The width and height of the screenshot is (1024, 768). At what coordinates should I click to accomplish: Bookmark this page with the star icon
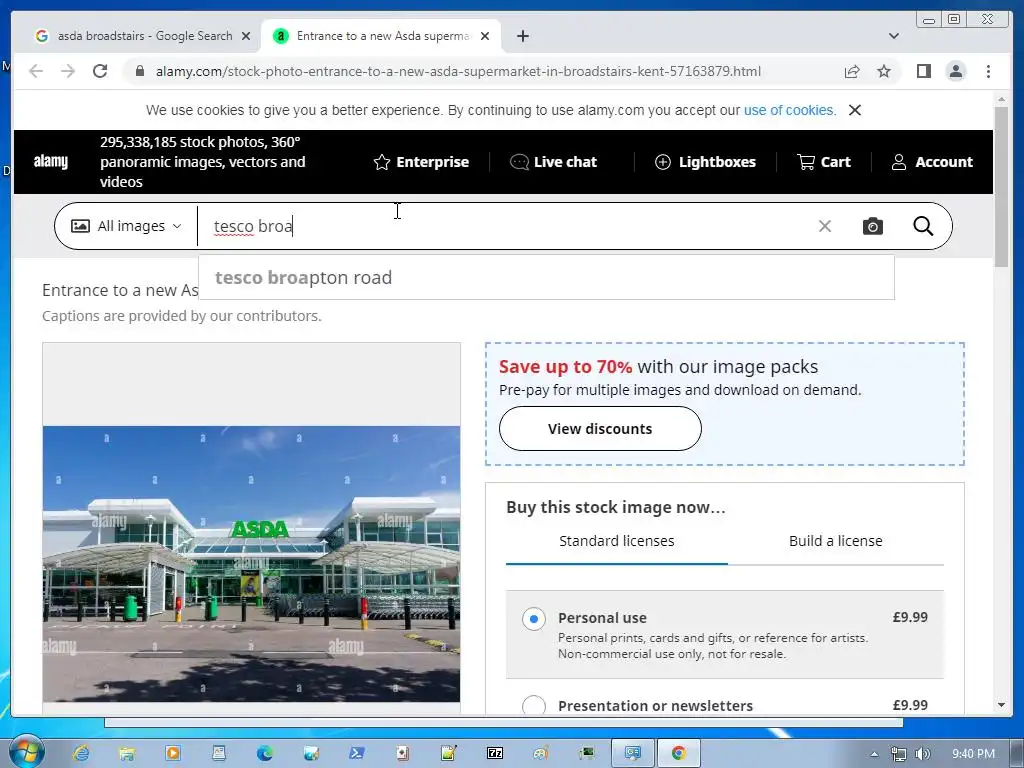tap(884, 71)
